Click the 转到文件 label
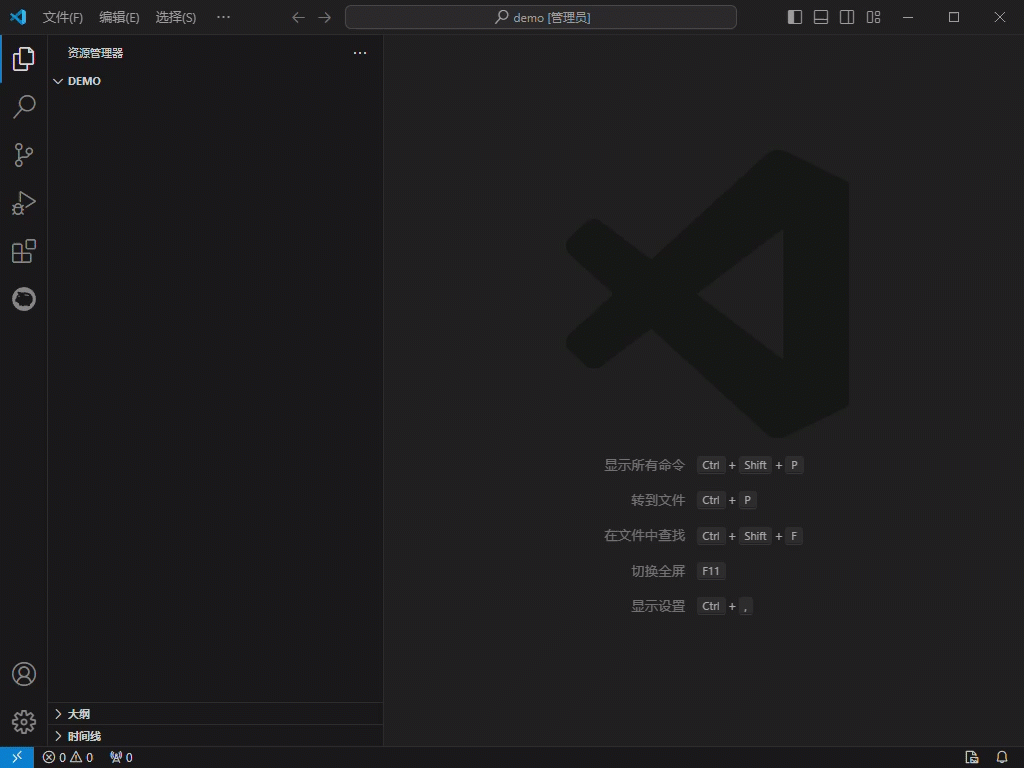This screenshot has width=1024, height=768. tap(658, 500)
